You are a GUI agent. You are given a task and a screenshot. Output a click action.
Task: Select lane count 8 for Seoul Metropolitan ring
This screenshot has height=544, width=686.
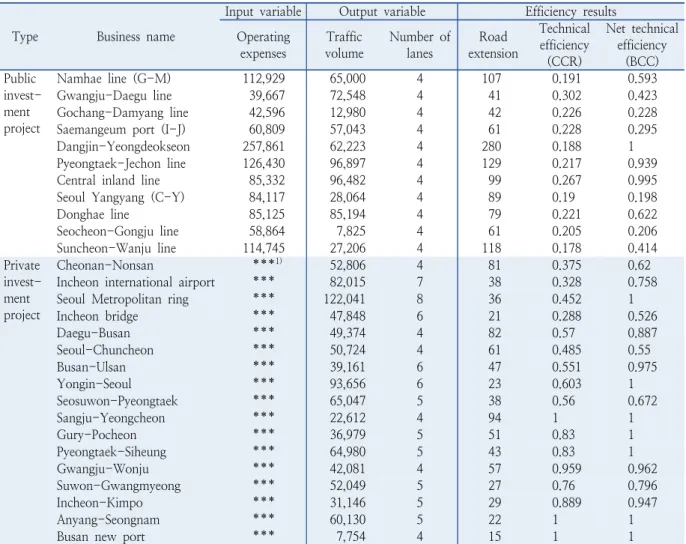pos(420,299)
